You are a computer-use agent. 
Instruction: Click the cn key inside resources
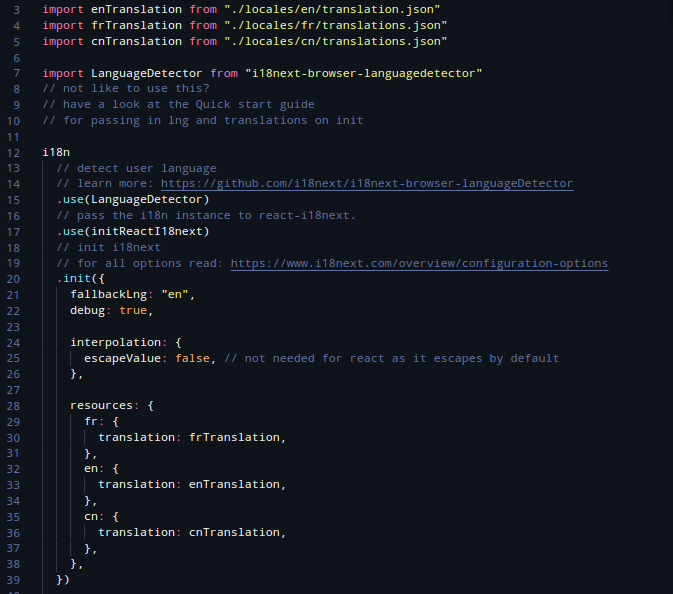tap(91, 516)
